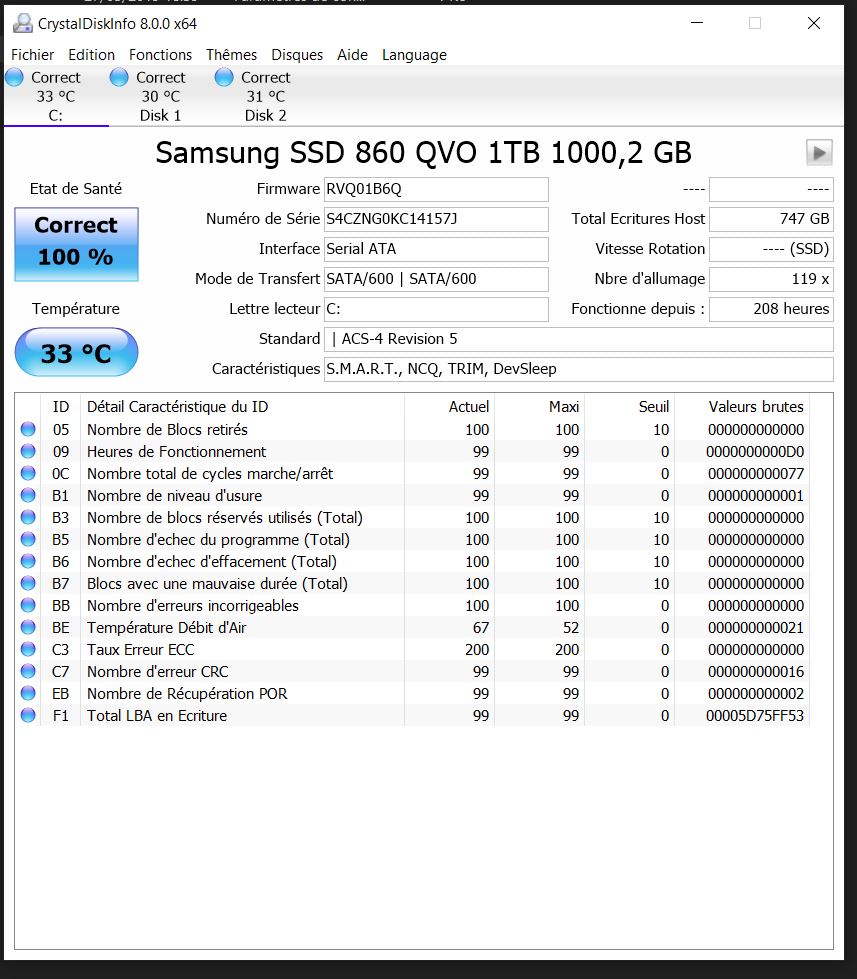Screen dimensions: 857x979
Task: Click status orb for attribute F1
Action: (x=28, y=715)
